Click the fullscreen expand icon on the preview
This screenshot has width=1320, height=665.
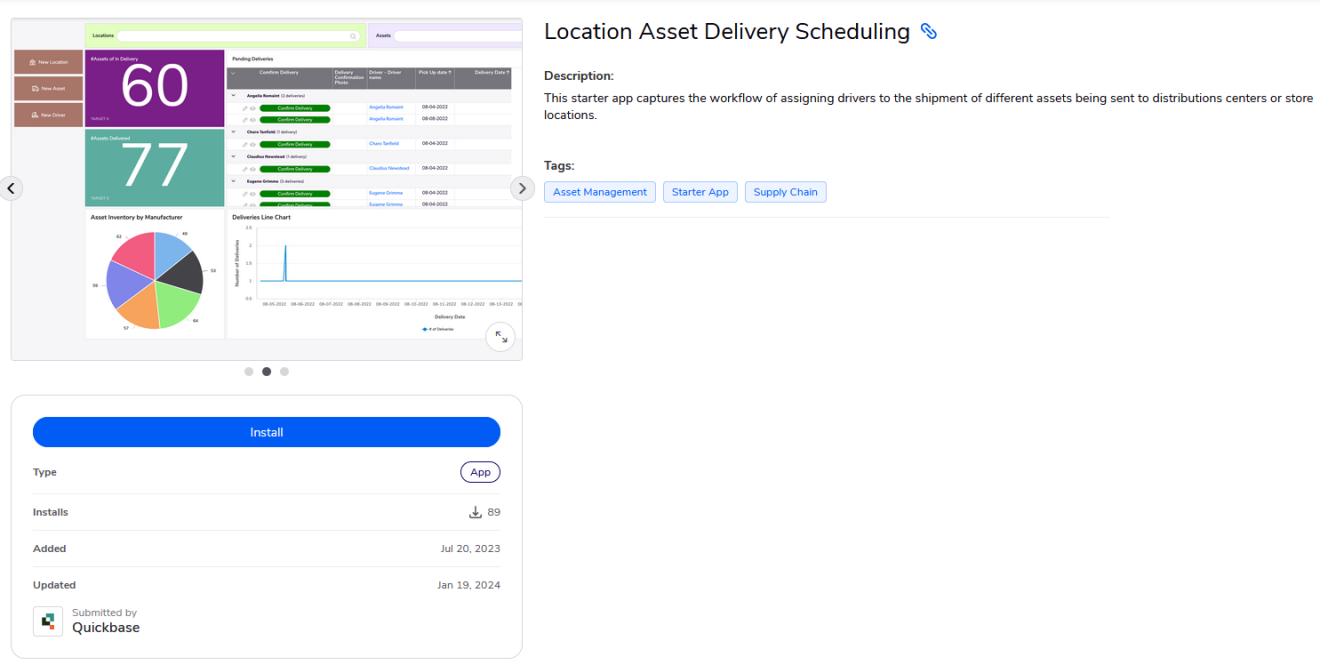click(500, 337)
